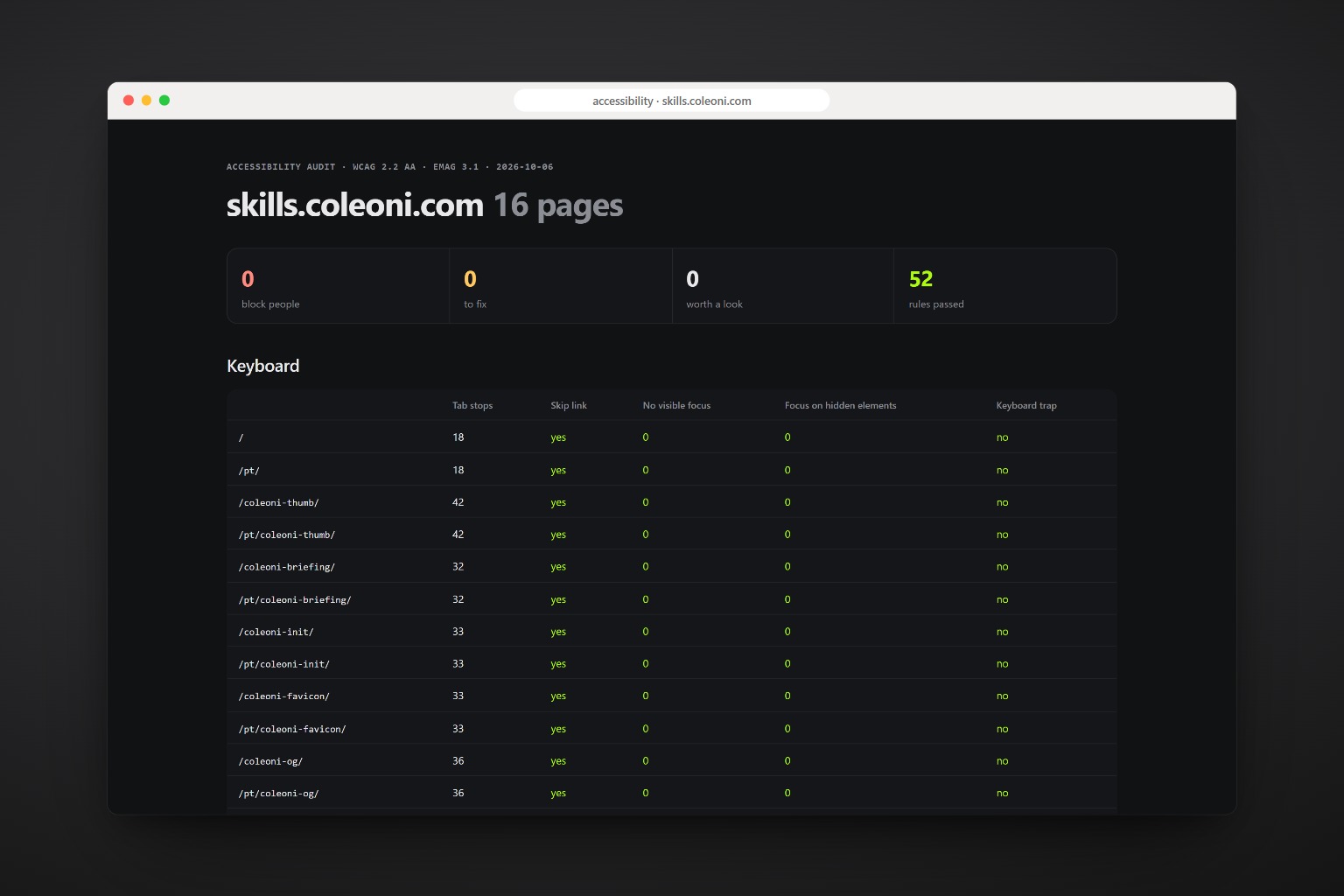
Task: Click the Keyboard section heading
Action: click(x=263, y=366)
